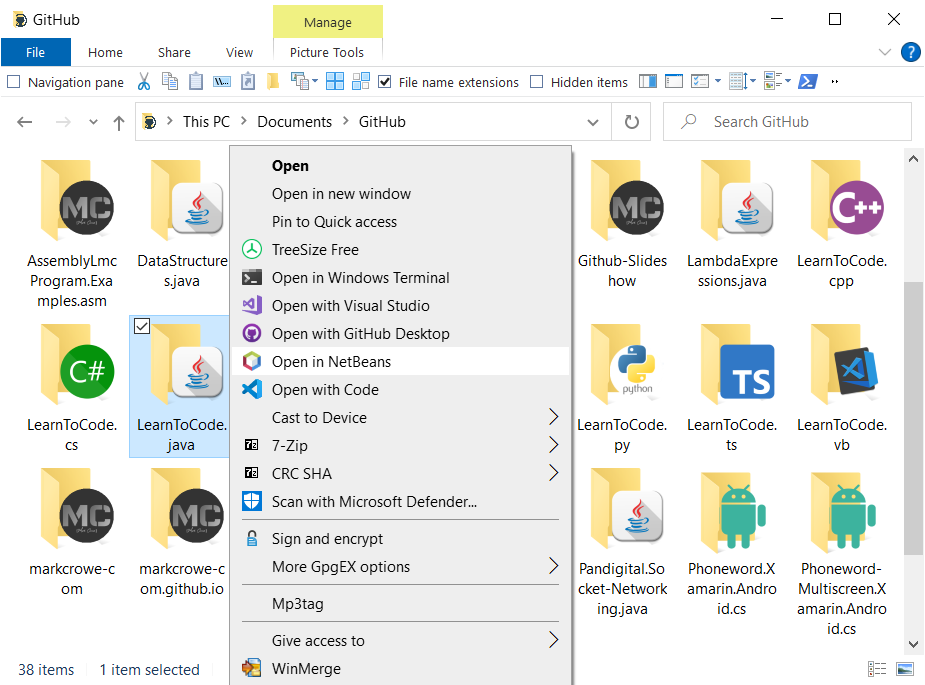Select the LearnToCode.ts folder

click(x=732, y=388)
